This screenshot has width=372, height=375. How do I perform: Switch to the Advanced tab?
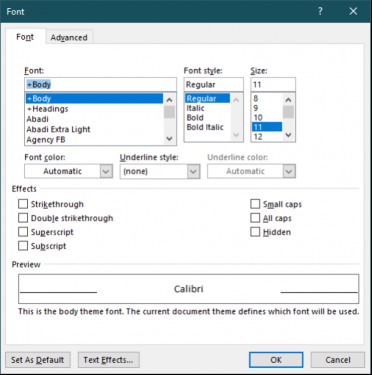(69, 37)
